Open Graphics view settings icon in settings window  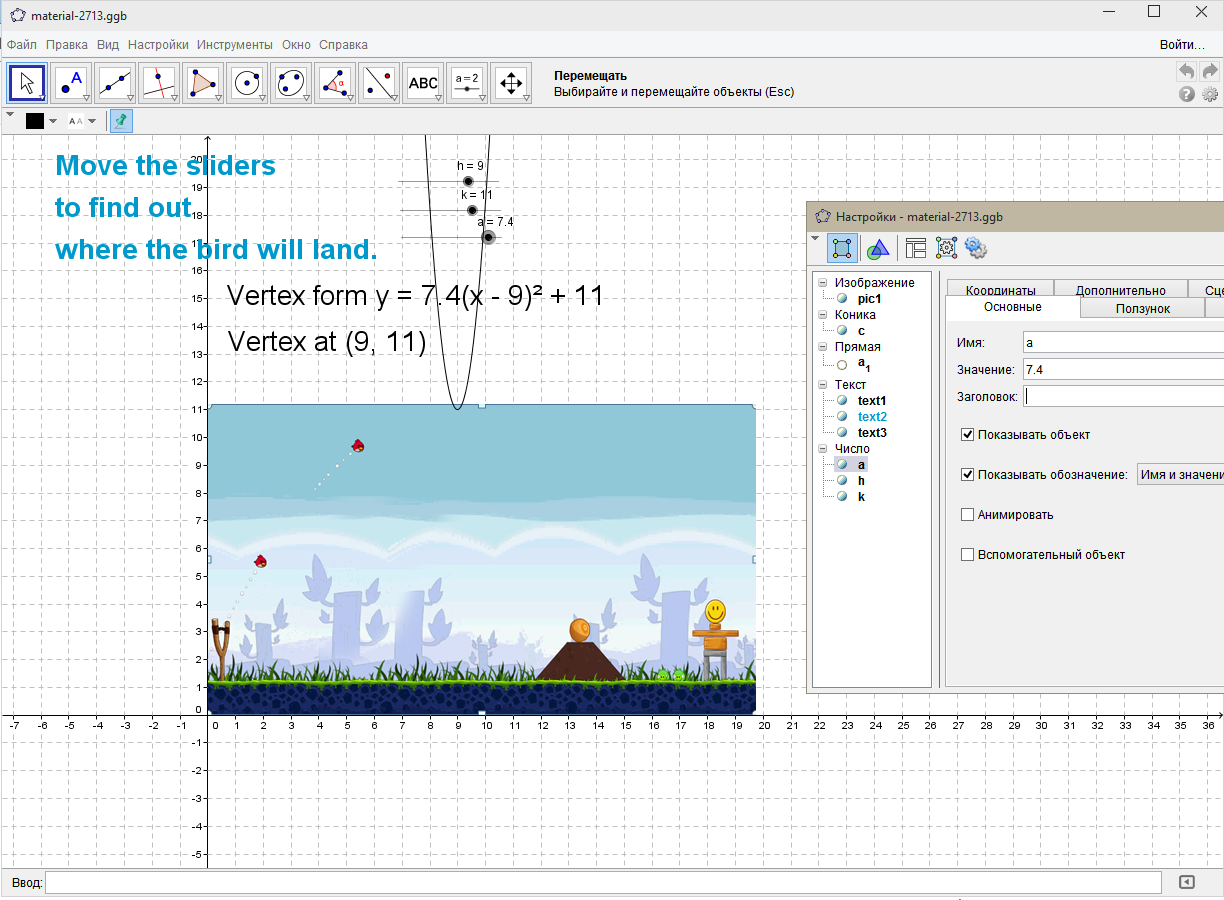tap(877, 248)
